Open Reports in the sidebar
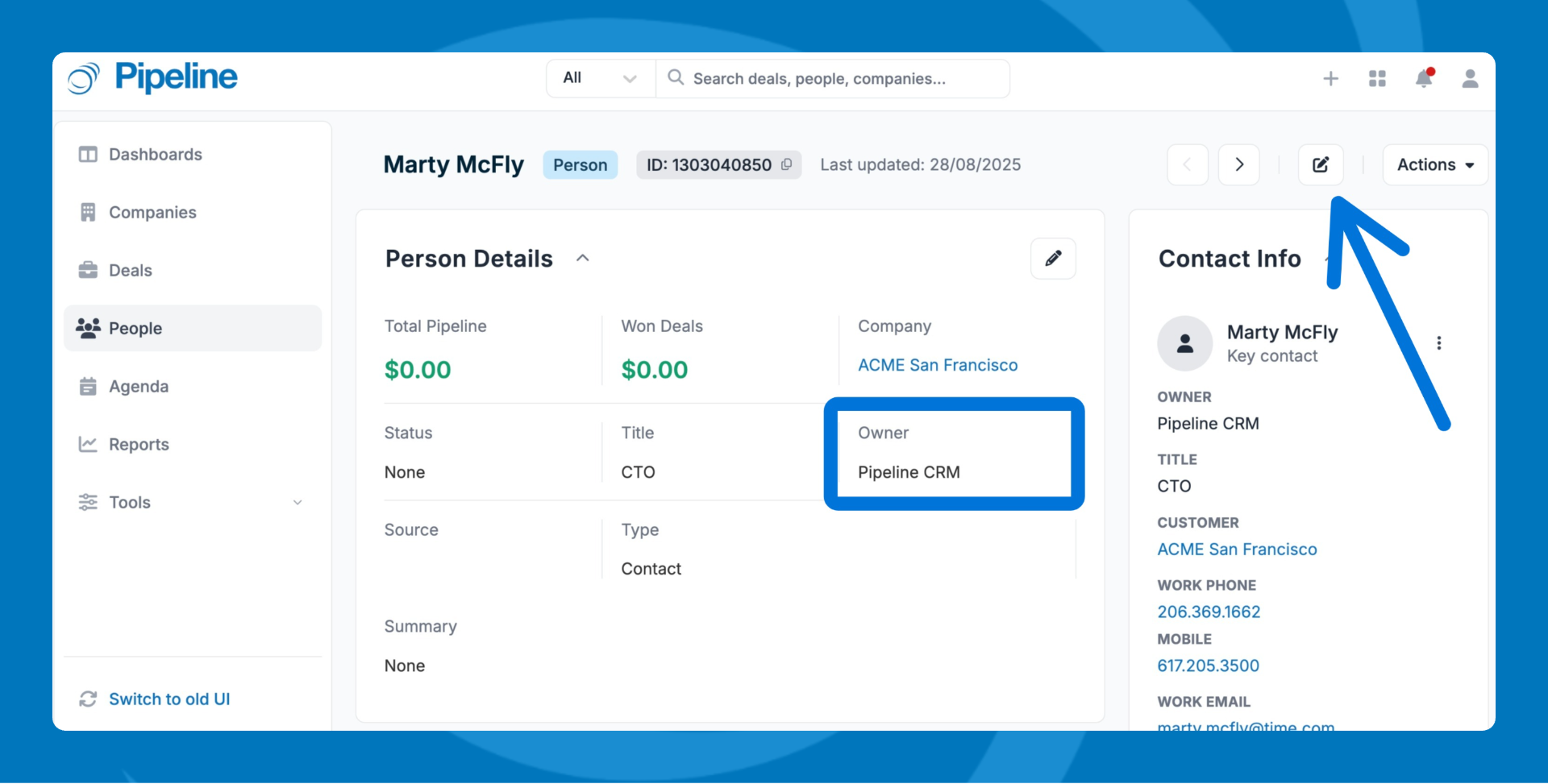This screenshot has width=1548, height=784. (193, 444)
